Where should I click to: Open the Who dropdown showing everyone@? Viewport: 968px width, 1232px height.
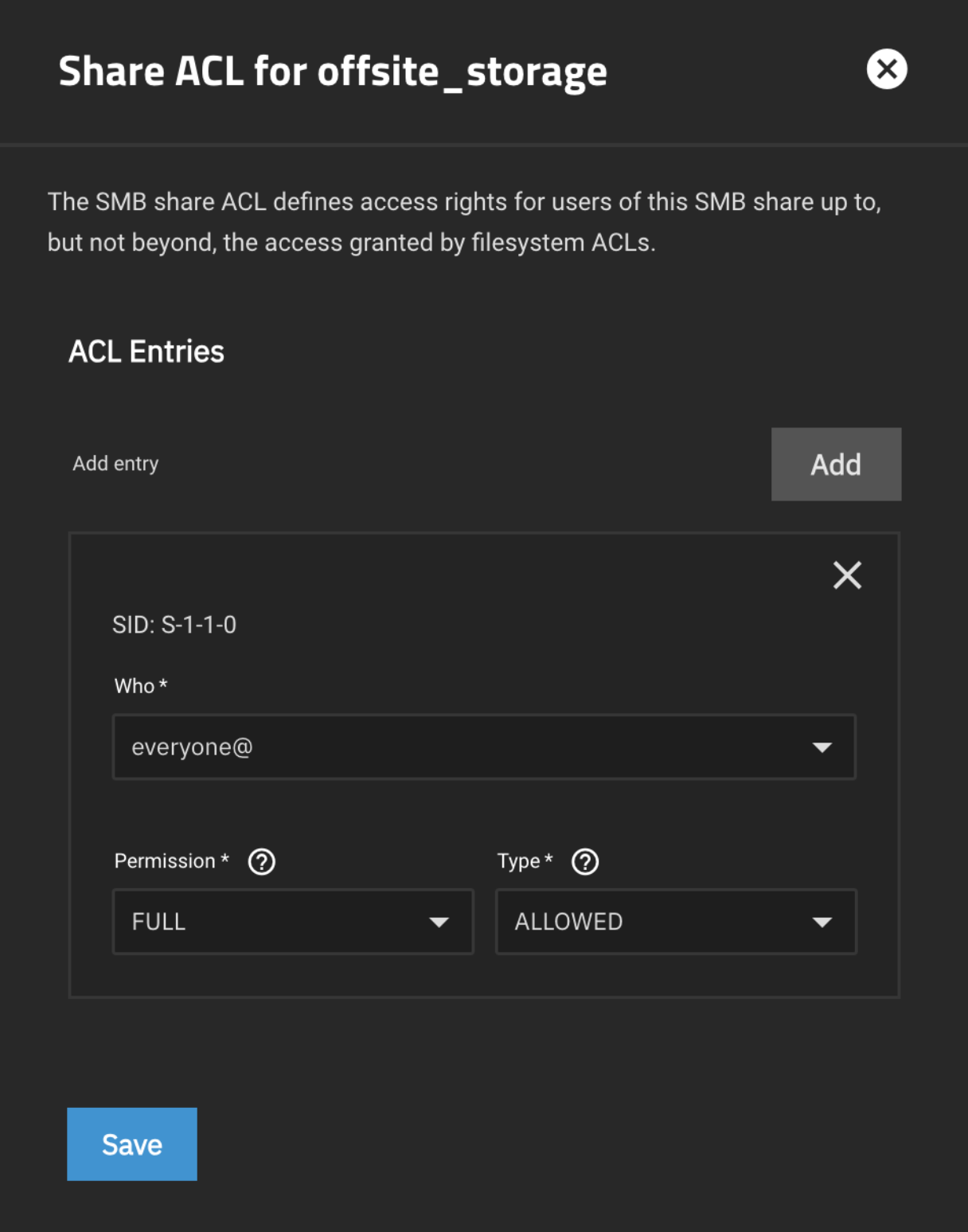tap(484, 747)
